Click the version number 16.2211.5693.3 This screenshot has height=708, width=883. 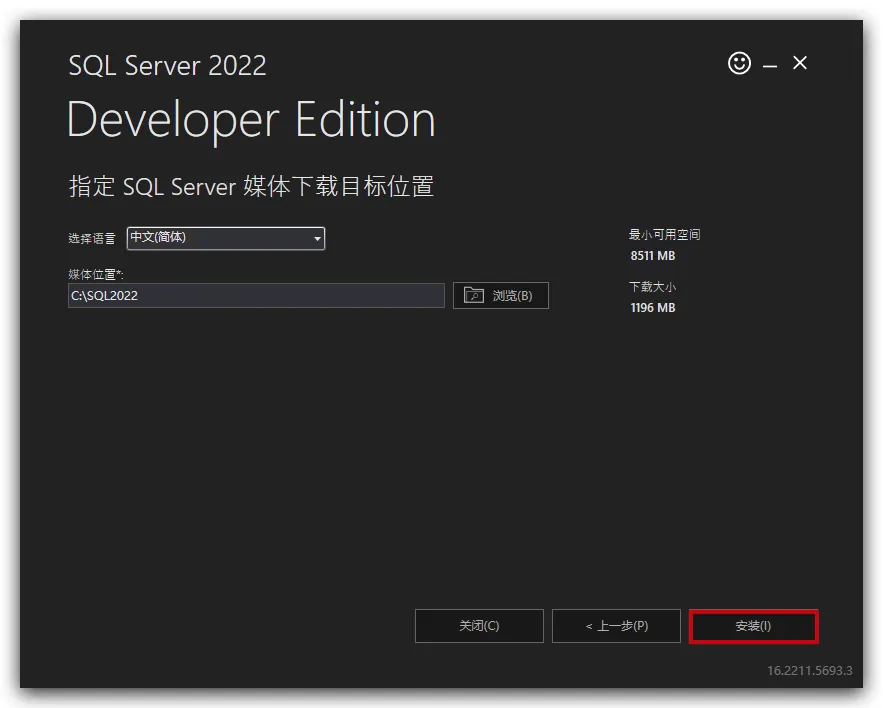[x=809, y=670]
